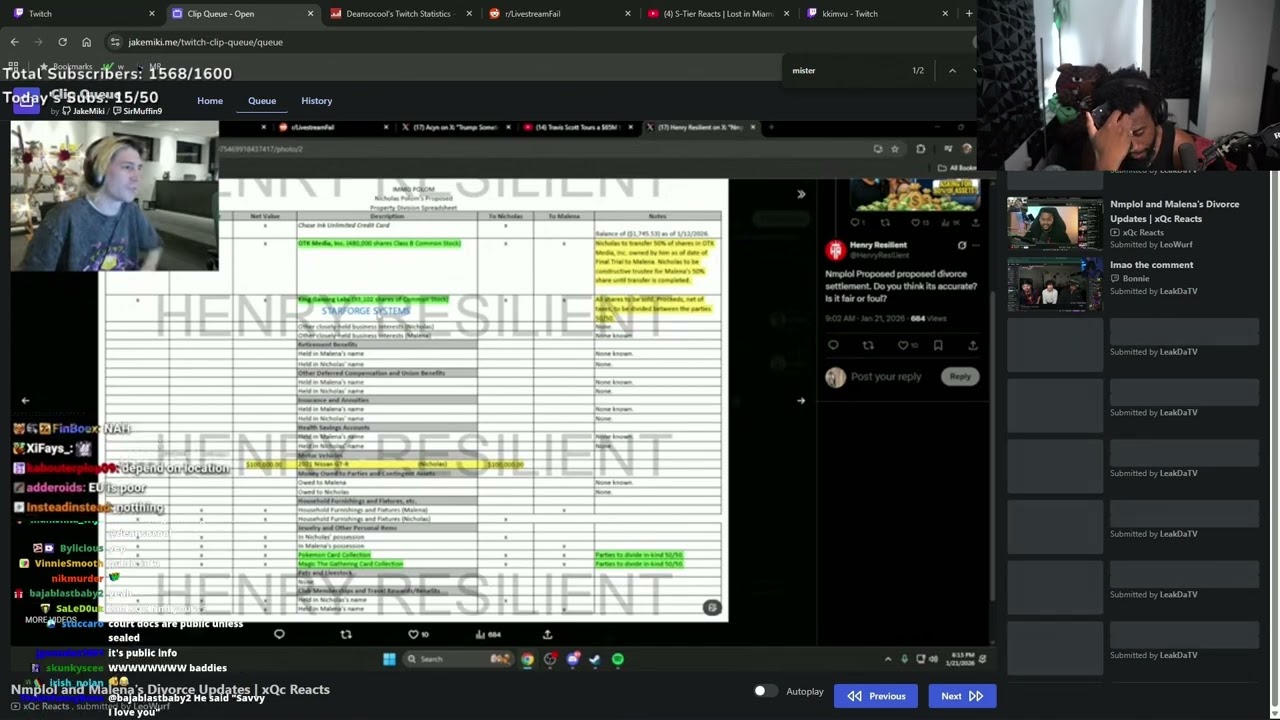Skip to the Next clip
This screenshot has height=720, width=1280.
tap(962, 696)
